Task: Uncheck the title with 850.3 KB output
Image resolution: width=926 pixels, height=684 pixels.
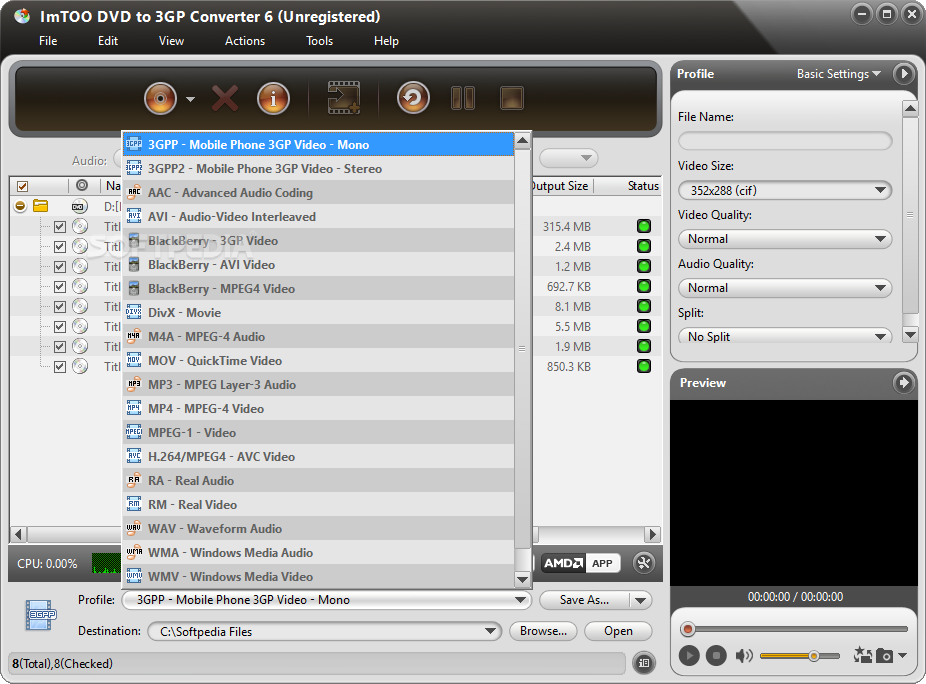Action: point(60,367)
